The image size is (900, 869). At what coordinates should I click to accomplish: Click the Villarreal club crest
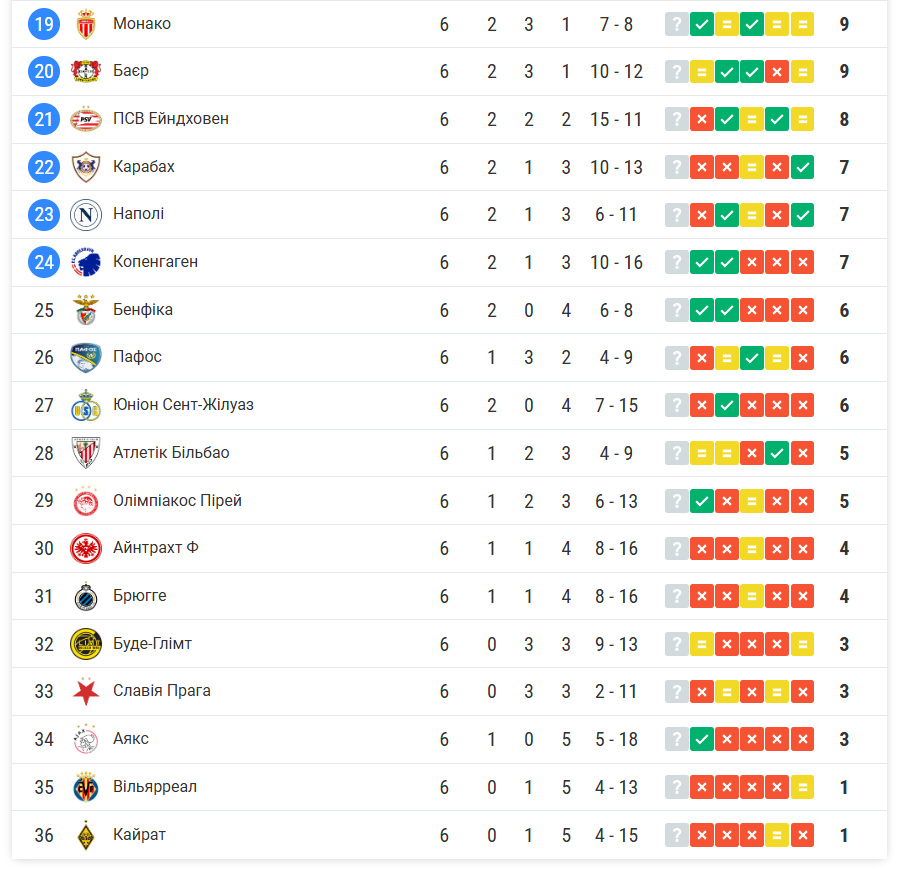86,788
